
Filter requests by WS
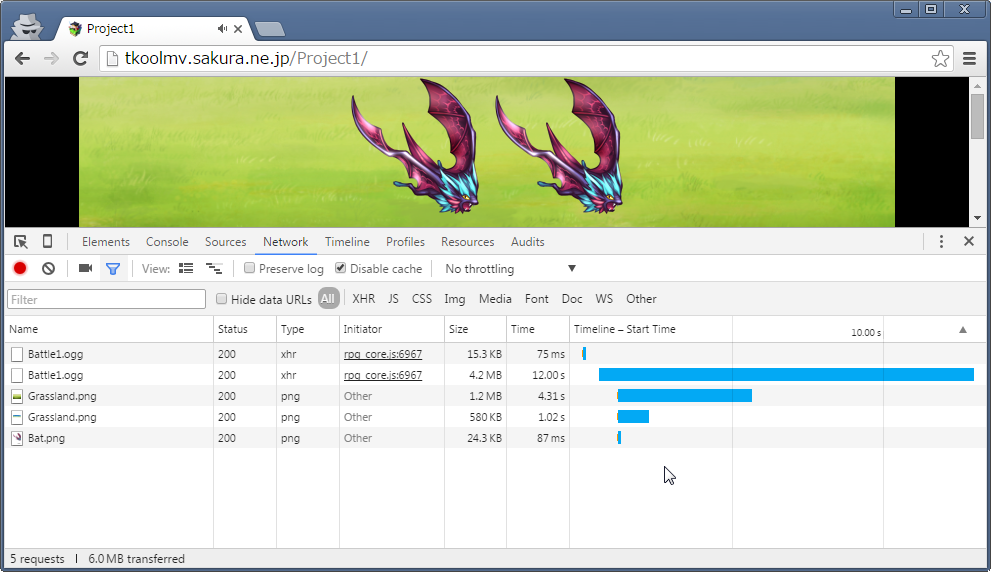[x=604, y=299]
